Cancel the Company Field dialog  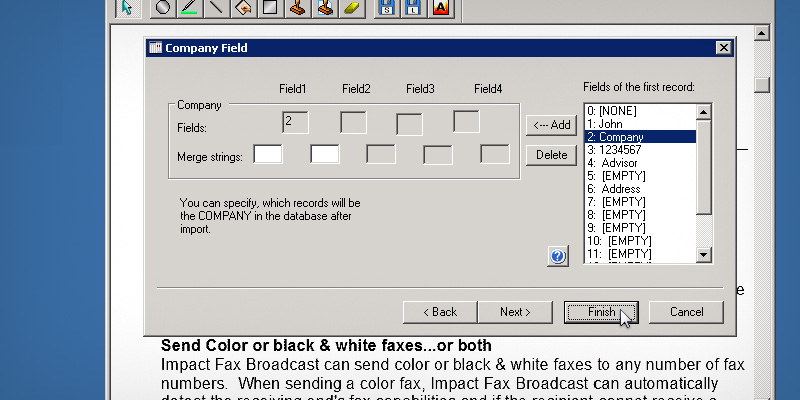(x=686, y=312)
